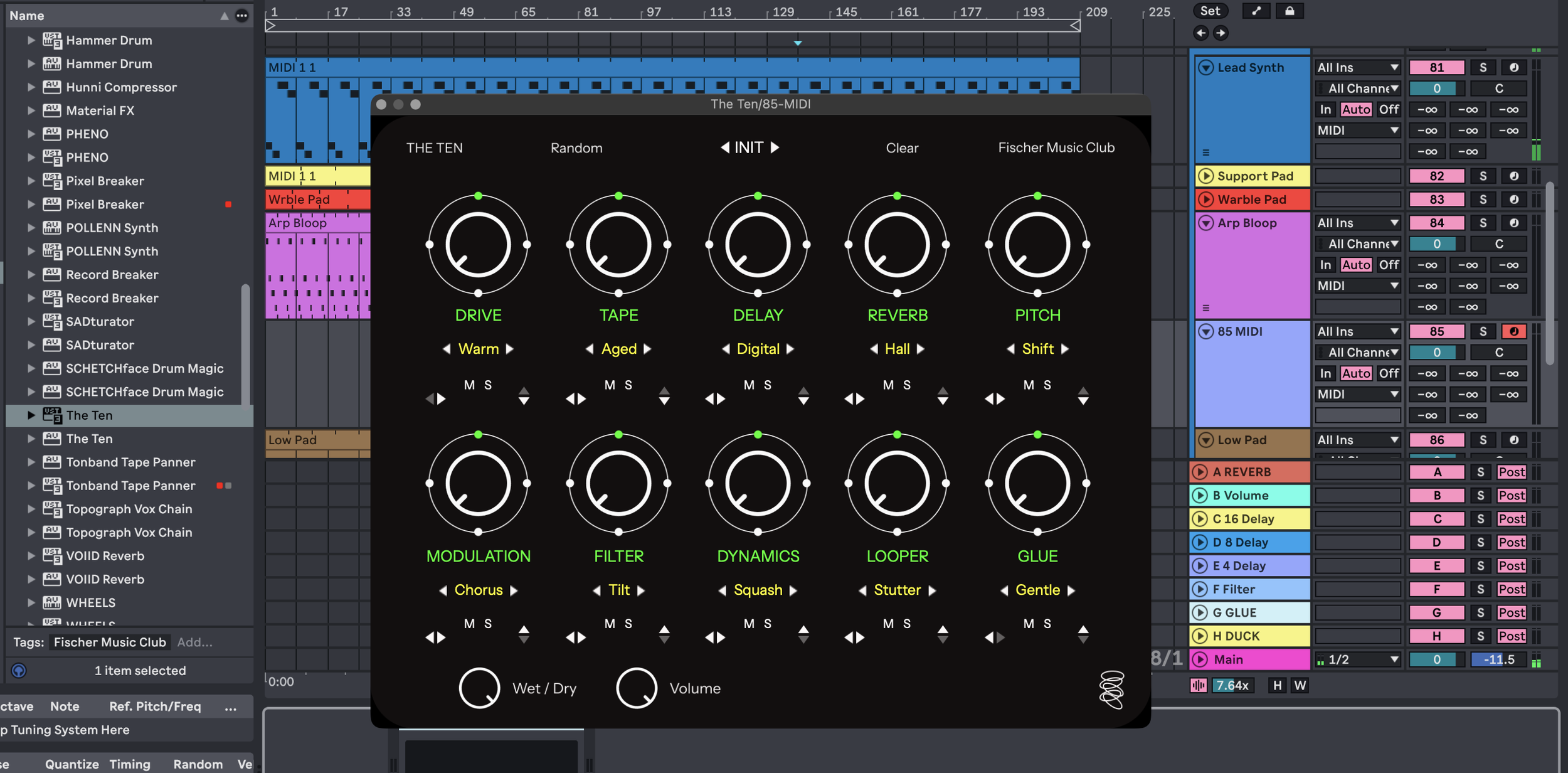
Task: Click the next preset arrow beside INIT
Action: [x=775, y=147]
